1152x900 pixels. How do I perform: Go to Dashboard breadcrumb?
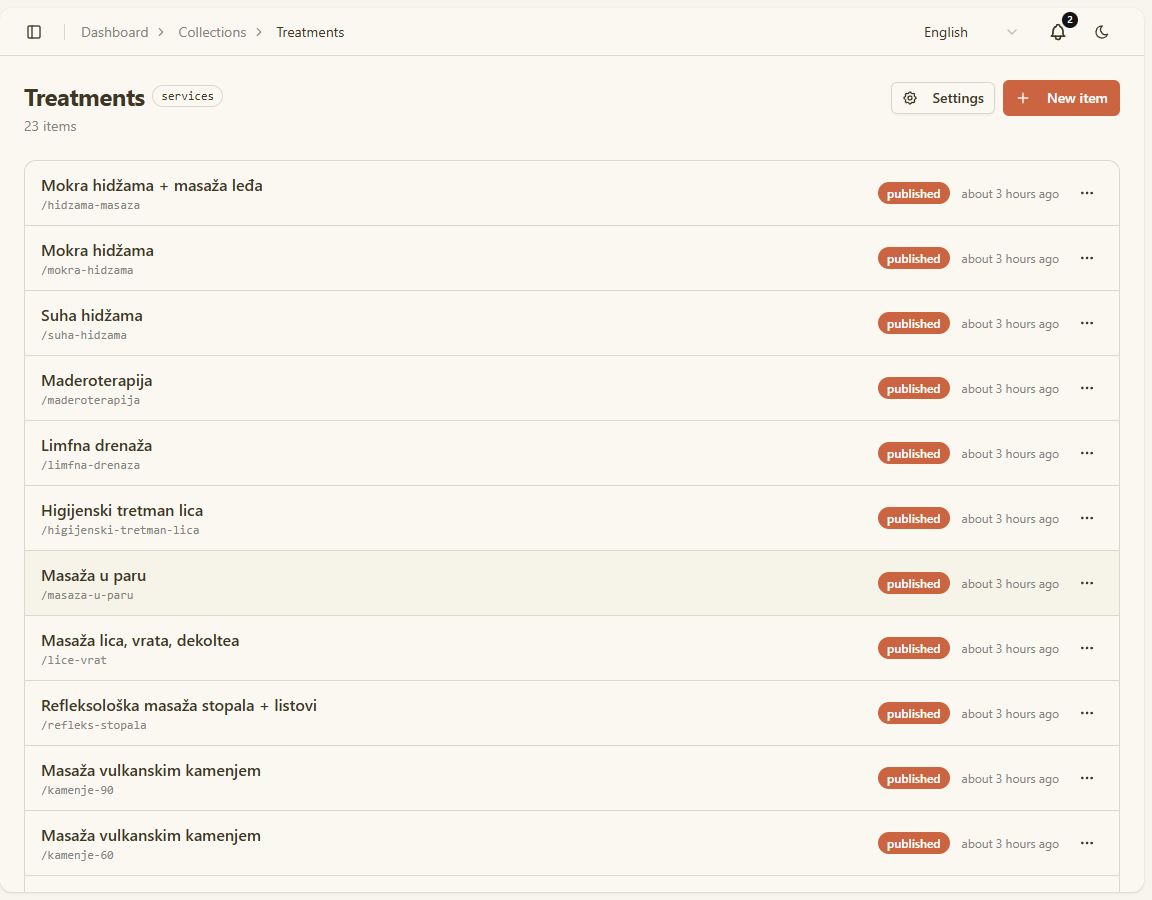tap(115, 32)
